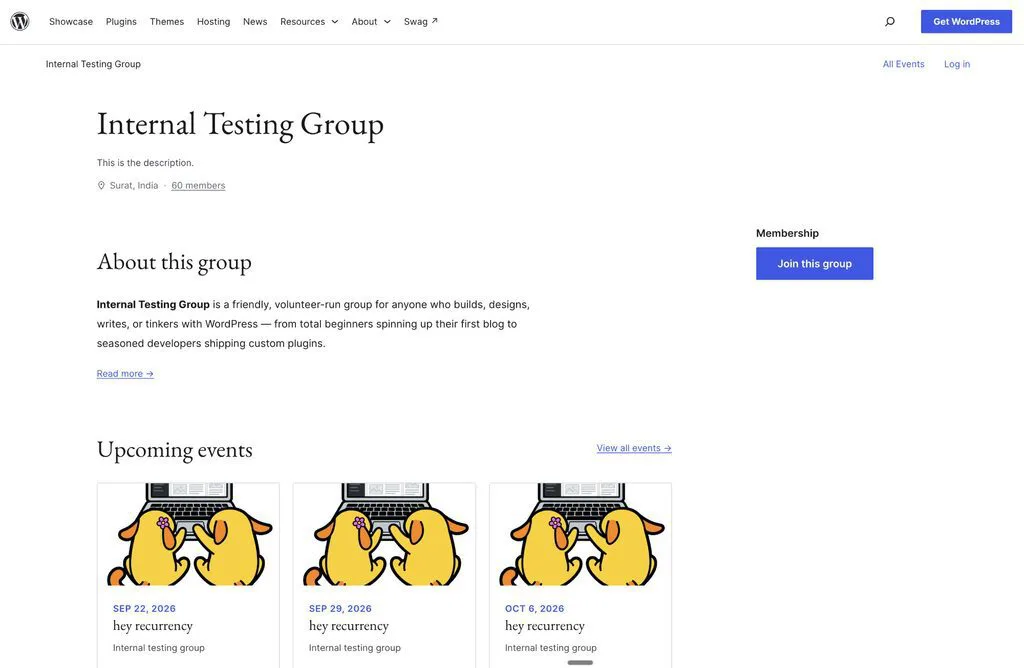Click Internal Testing Group breadcrumb text
Image resolution: width=1024 pixels, height=668 pixels.
[93, 64]
